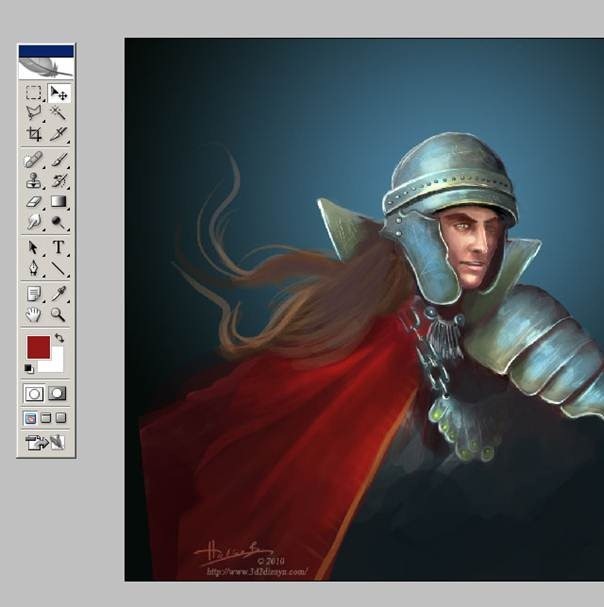
Task: Switch to Full Screen Mode
Action: click(61, 418)
